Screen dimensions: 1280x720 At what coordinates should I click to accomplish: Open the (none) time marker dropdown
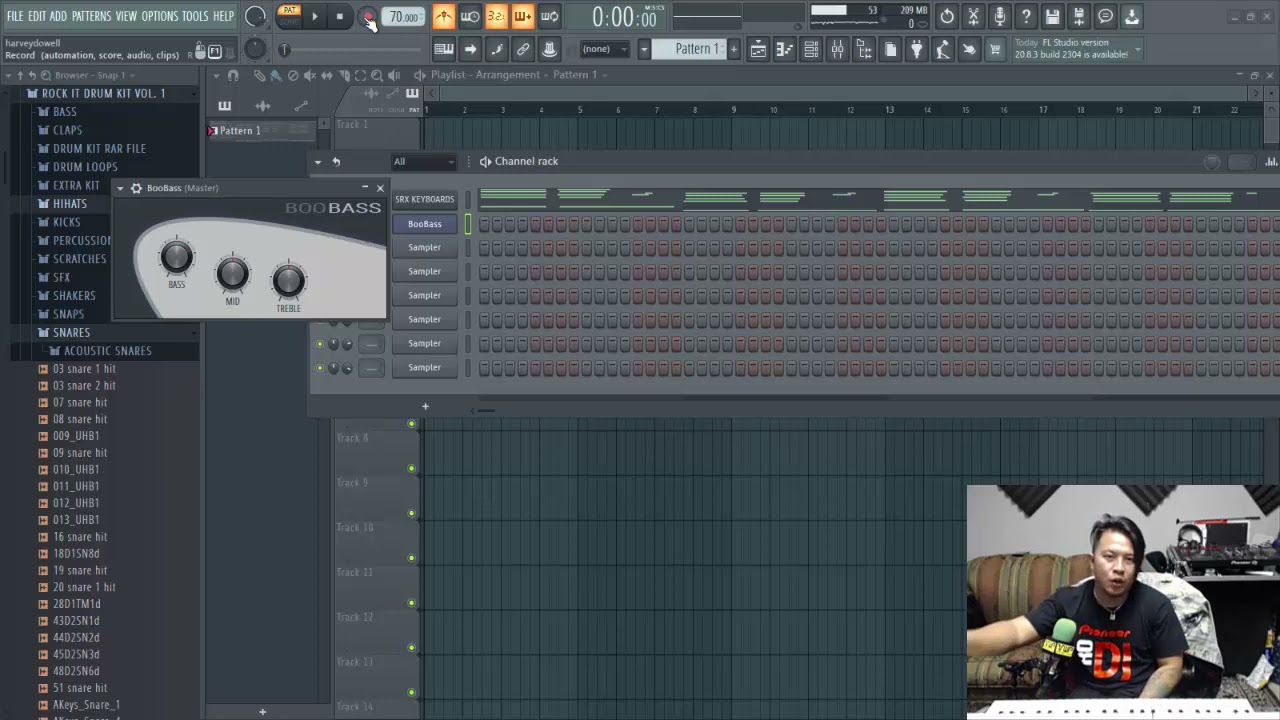[x=603, y=49]
